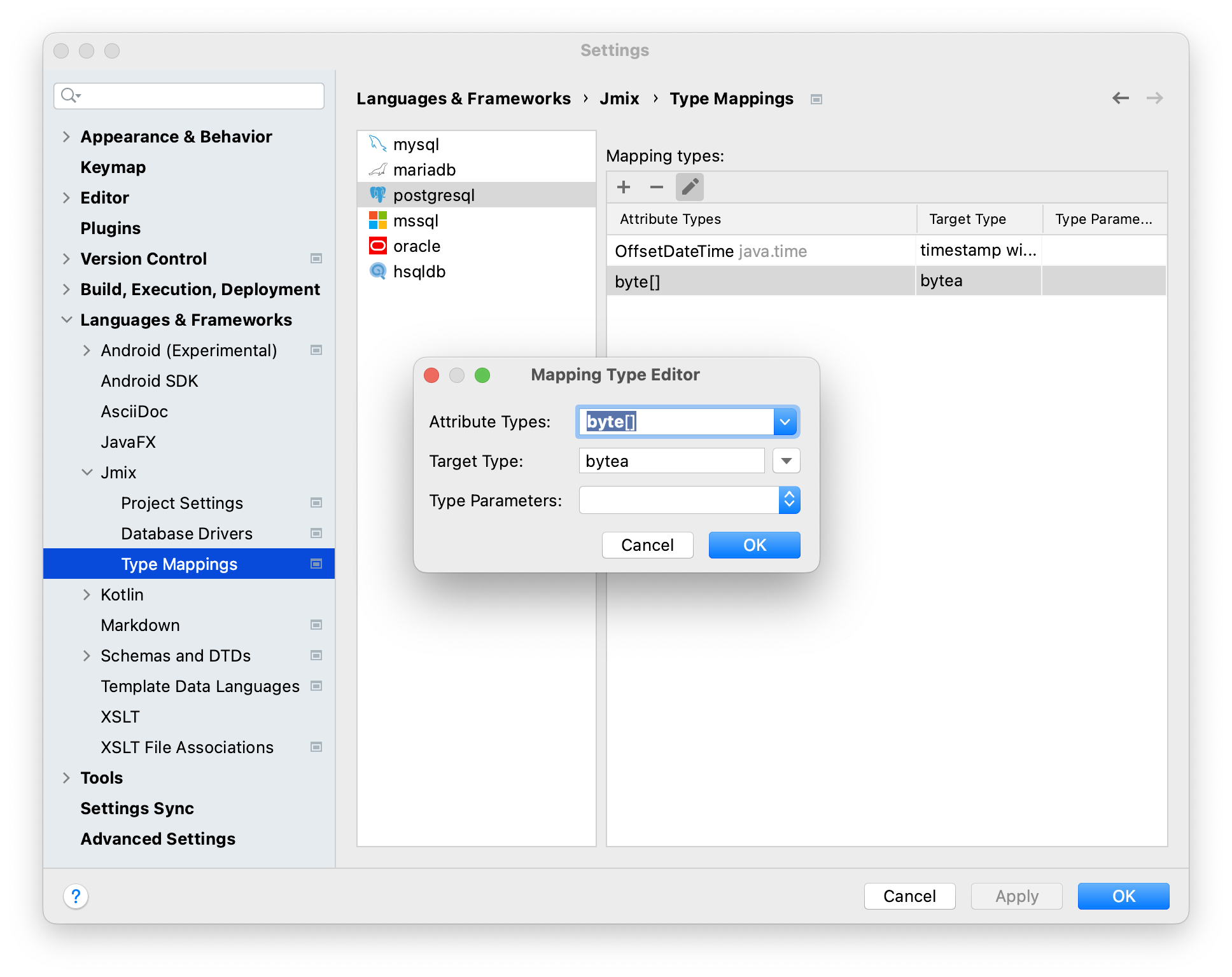The height and width of the screenshot is (977, 1232).
Task: Click the add mapping type plus icon
Action: click(624, 187)
